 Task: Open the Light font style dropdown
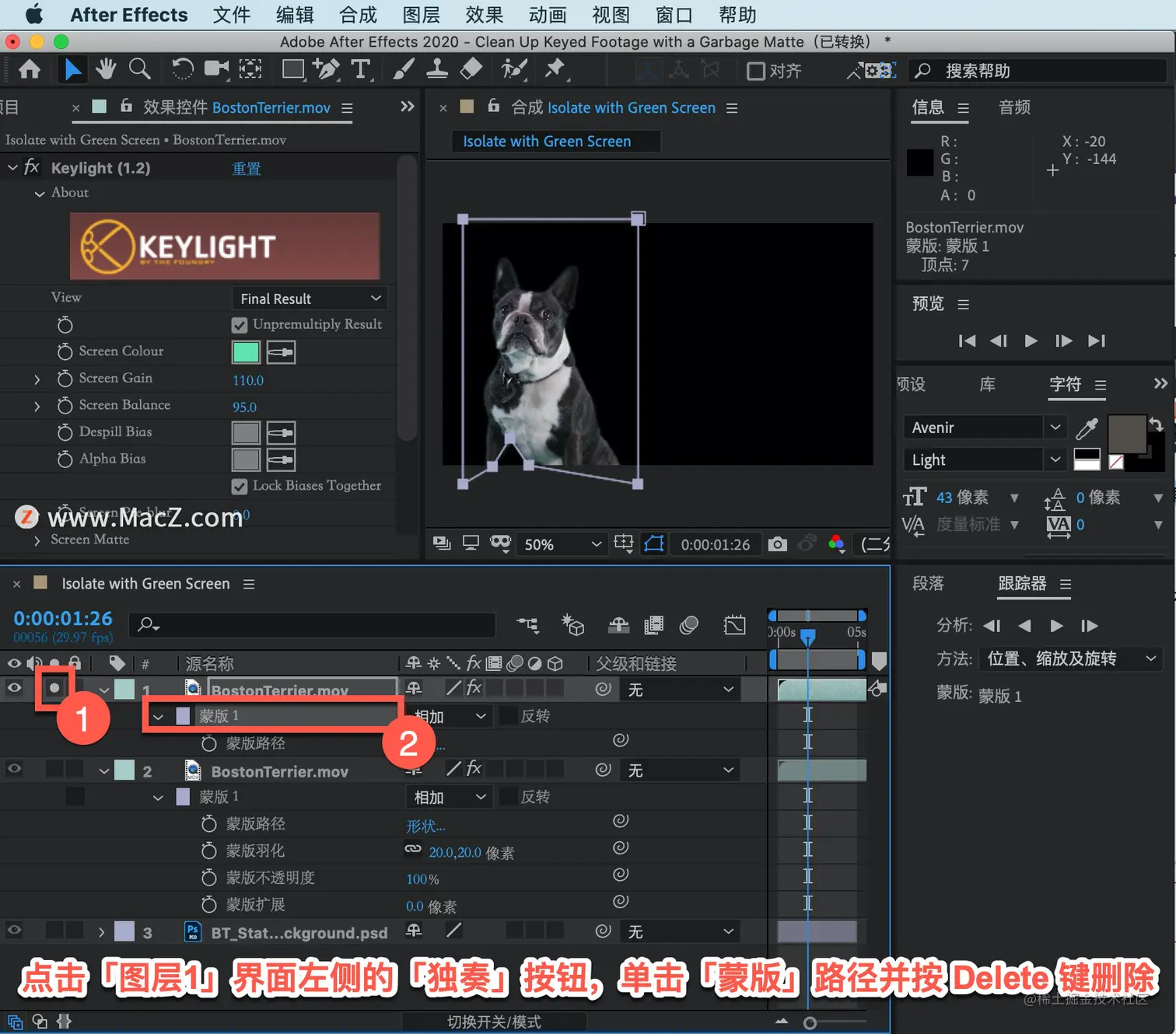(984, 459)
